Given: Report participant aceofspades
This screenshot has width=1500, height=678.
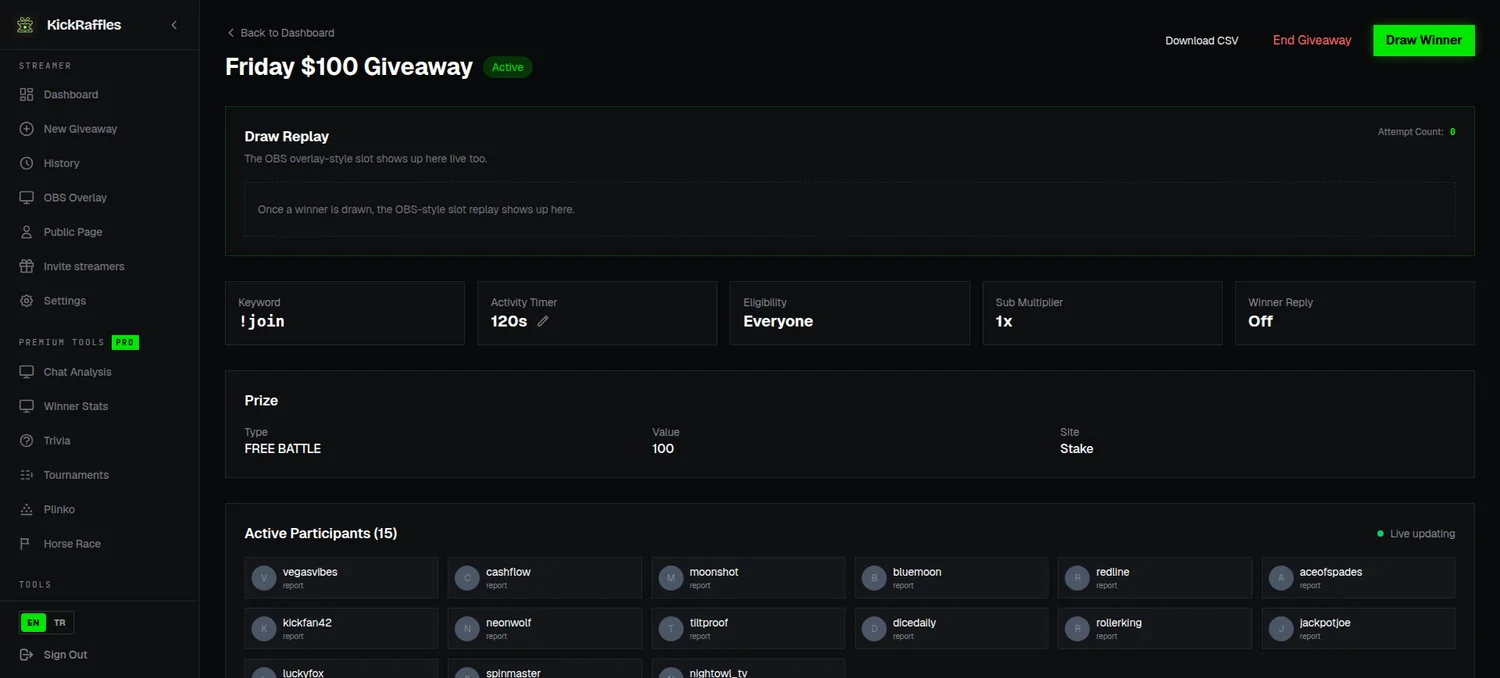Looking at the screenshot, I should (1310, 586).
